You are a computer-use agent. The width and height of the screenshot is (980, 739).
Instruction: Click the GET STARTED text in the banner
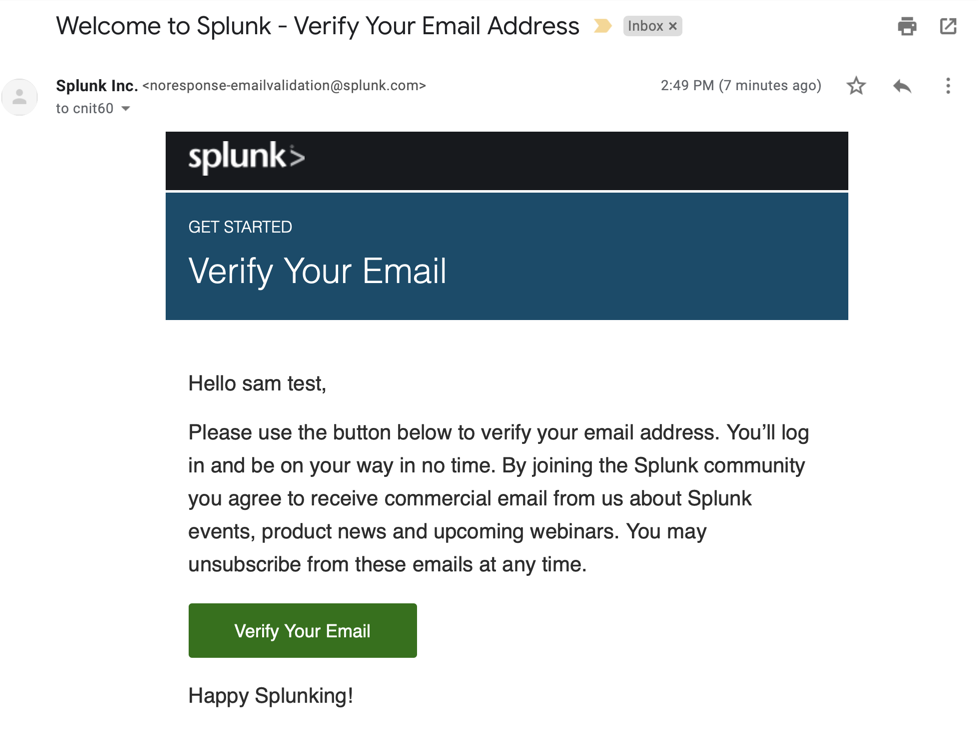click(x=240, y=227)
